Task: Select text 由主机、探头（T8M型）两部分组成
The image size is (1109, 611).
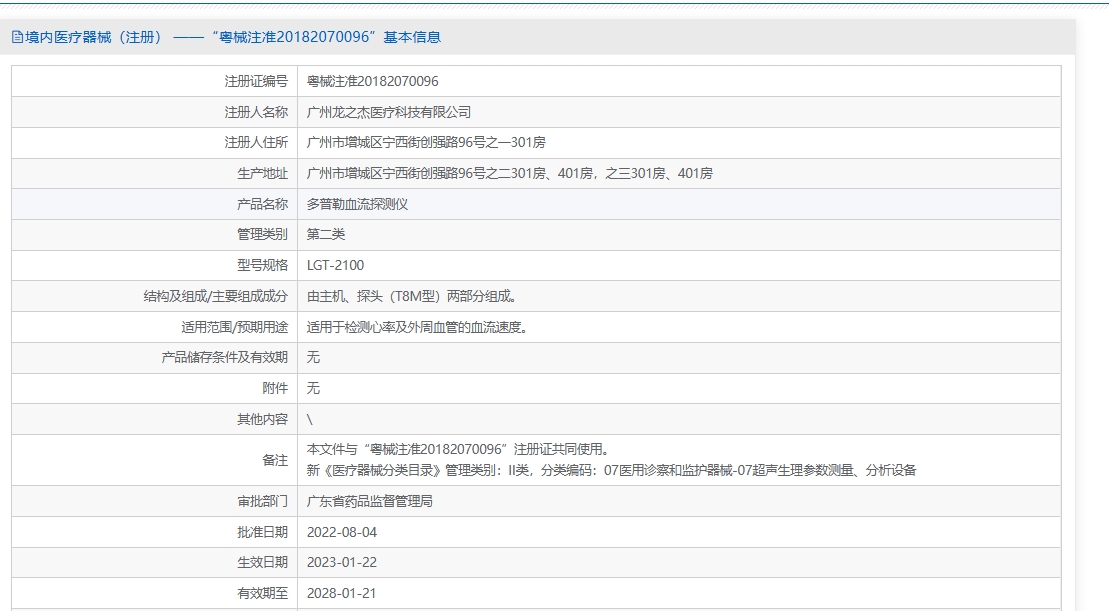Action: tap(413, 296)
